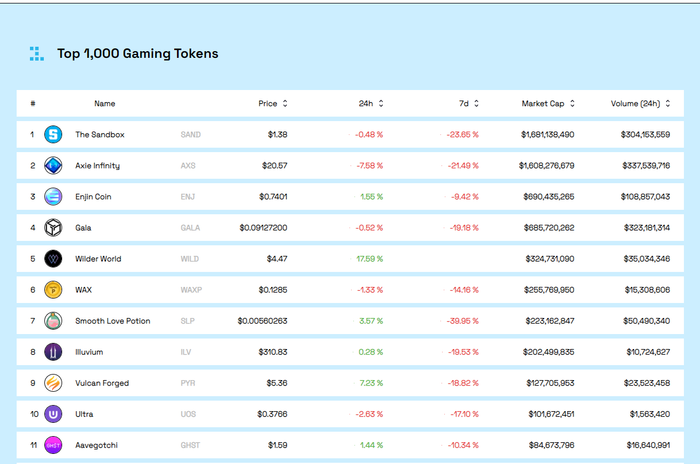Open The Sandbox token name link
700x464 pixels.
pos(100,134)
